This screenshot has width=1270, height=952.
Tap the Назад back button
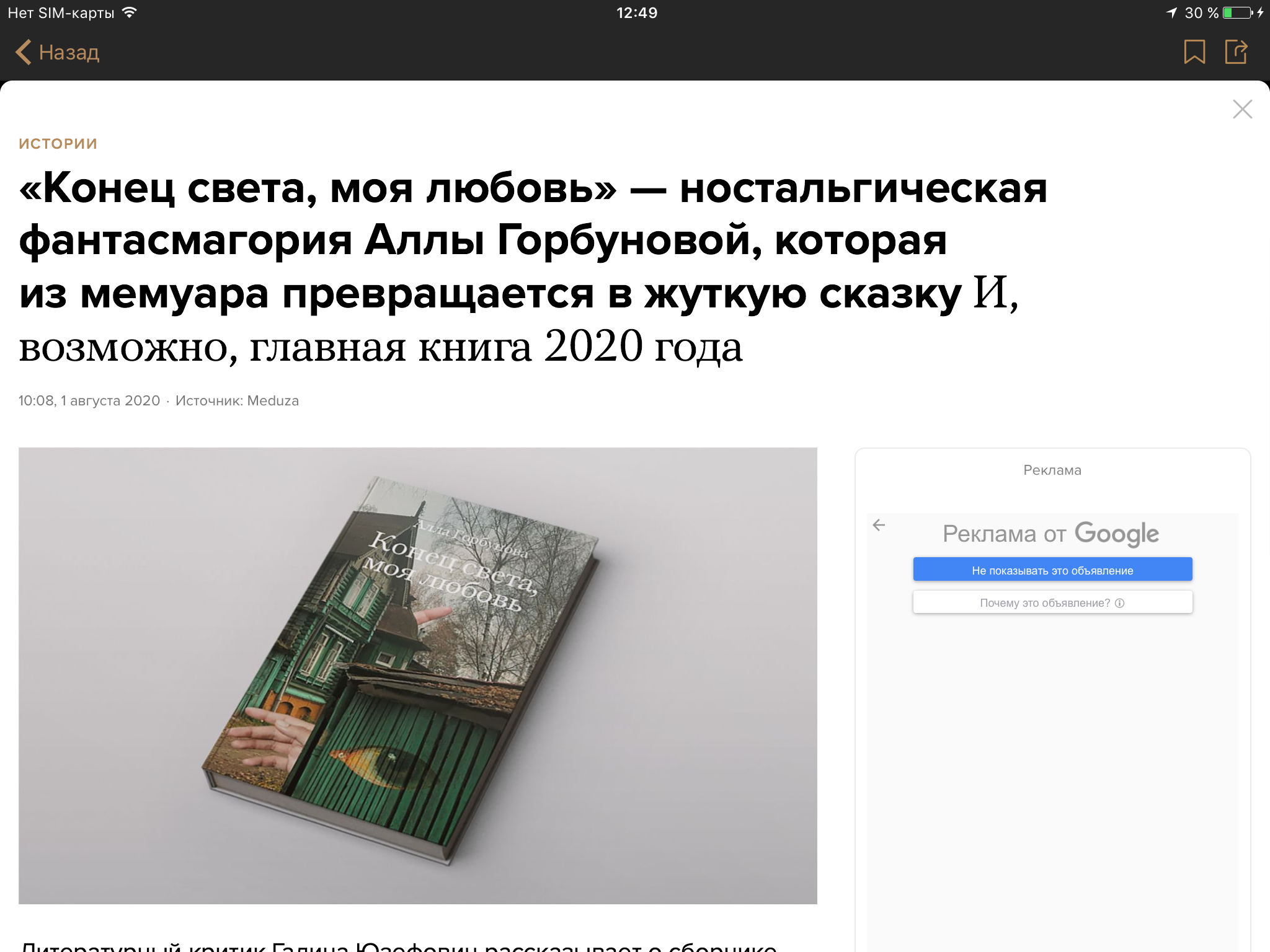[x=57, y=52]
